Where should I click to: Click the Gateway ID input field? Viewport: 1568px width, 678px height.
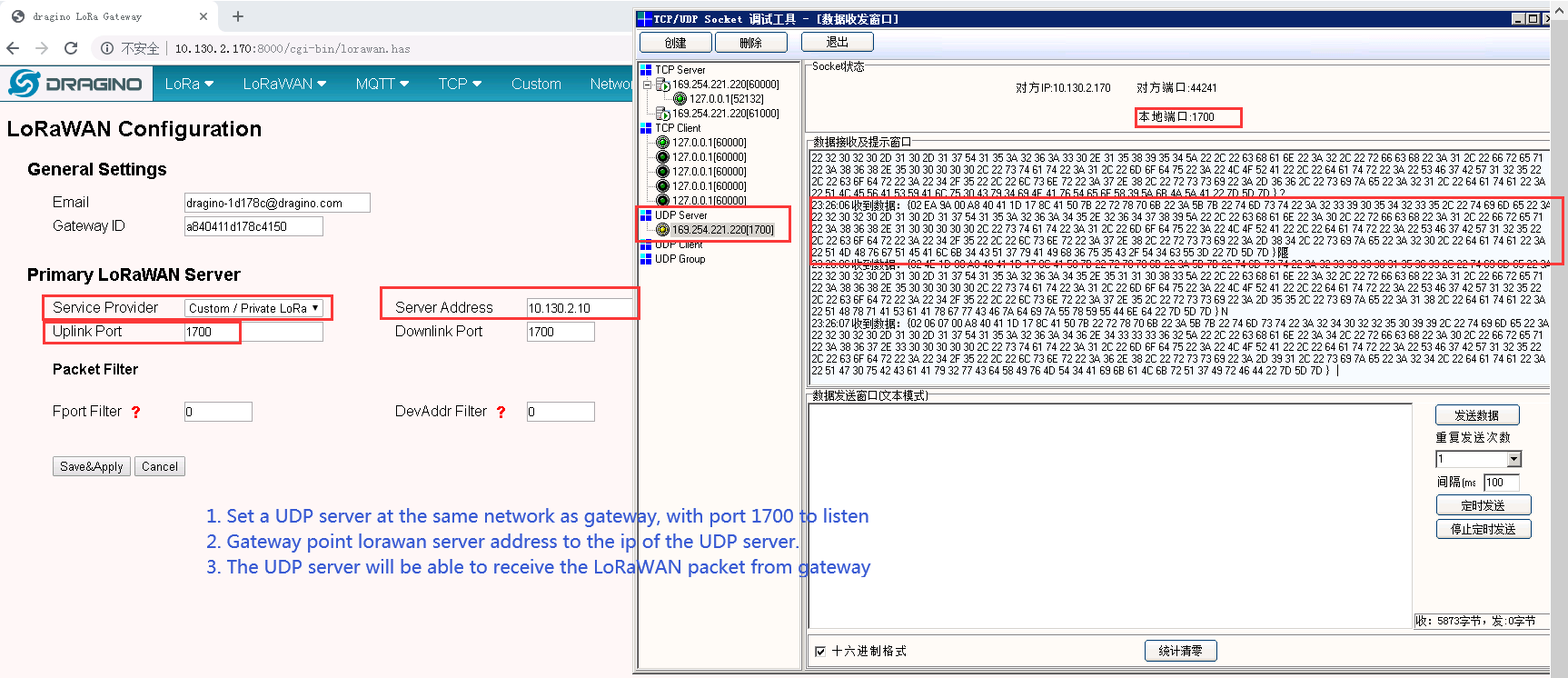point(253,226)
